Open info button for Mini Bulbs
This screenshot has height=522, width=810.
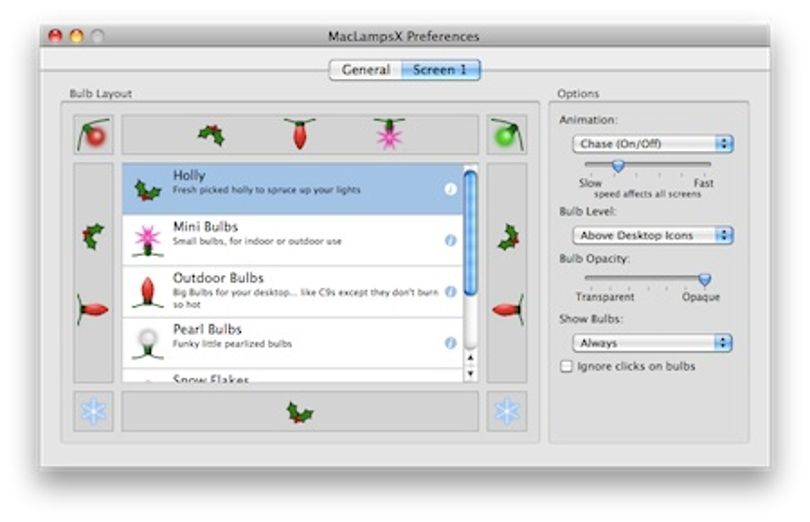[x=450, y=240]
